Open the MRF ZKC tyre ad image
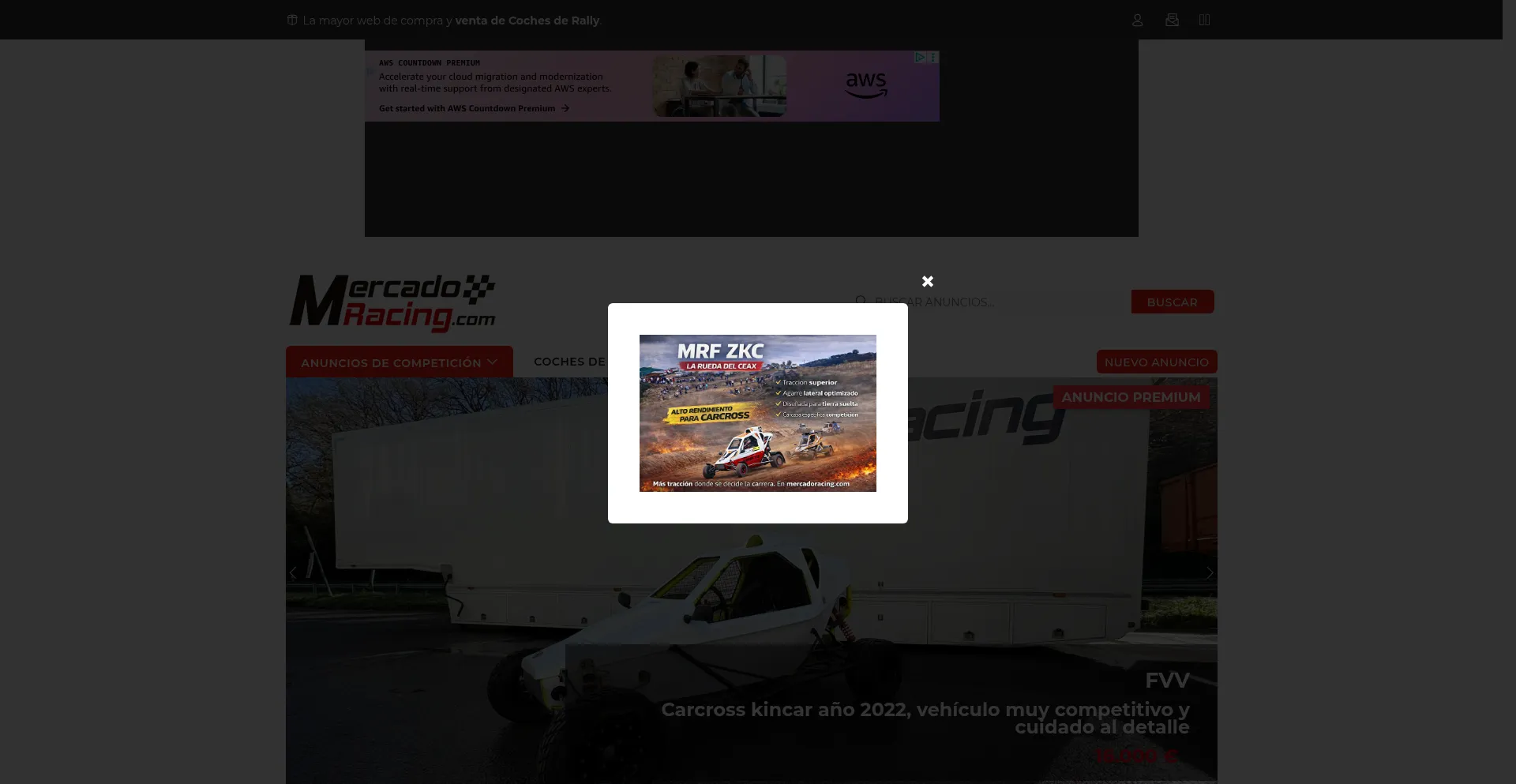This screenshot has width=1516, height=784. tap(758, 413)
